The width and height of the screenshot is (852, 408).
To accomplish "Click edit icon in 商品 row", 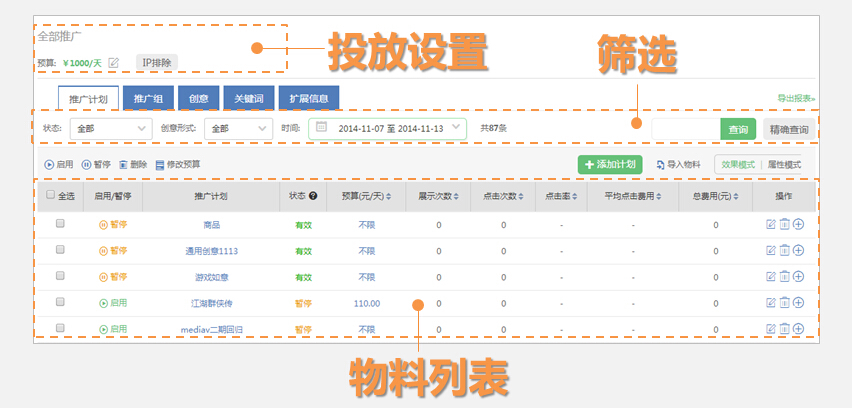I will (770, 224).
